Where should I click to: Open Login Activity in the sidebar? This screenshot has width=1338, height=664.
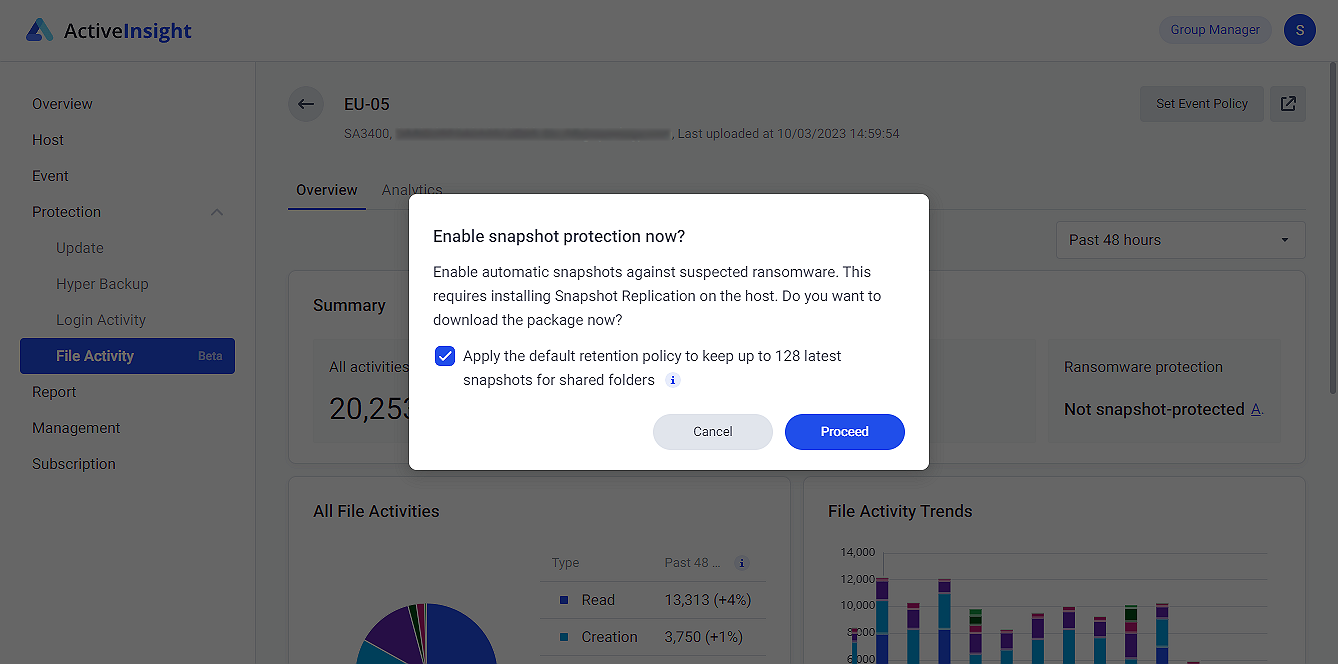coord(101,320)
